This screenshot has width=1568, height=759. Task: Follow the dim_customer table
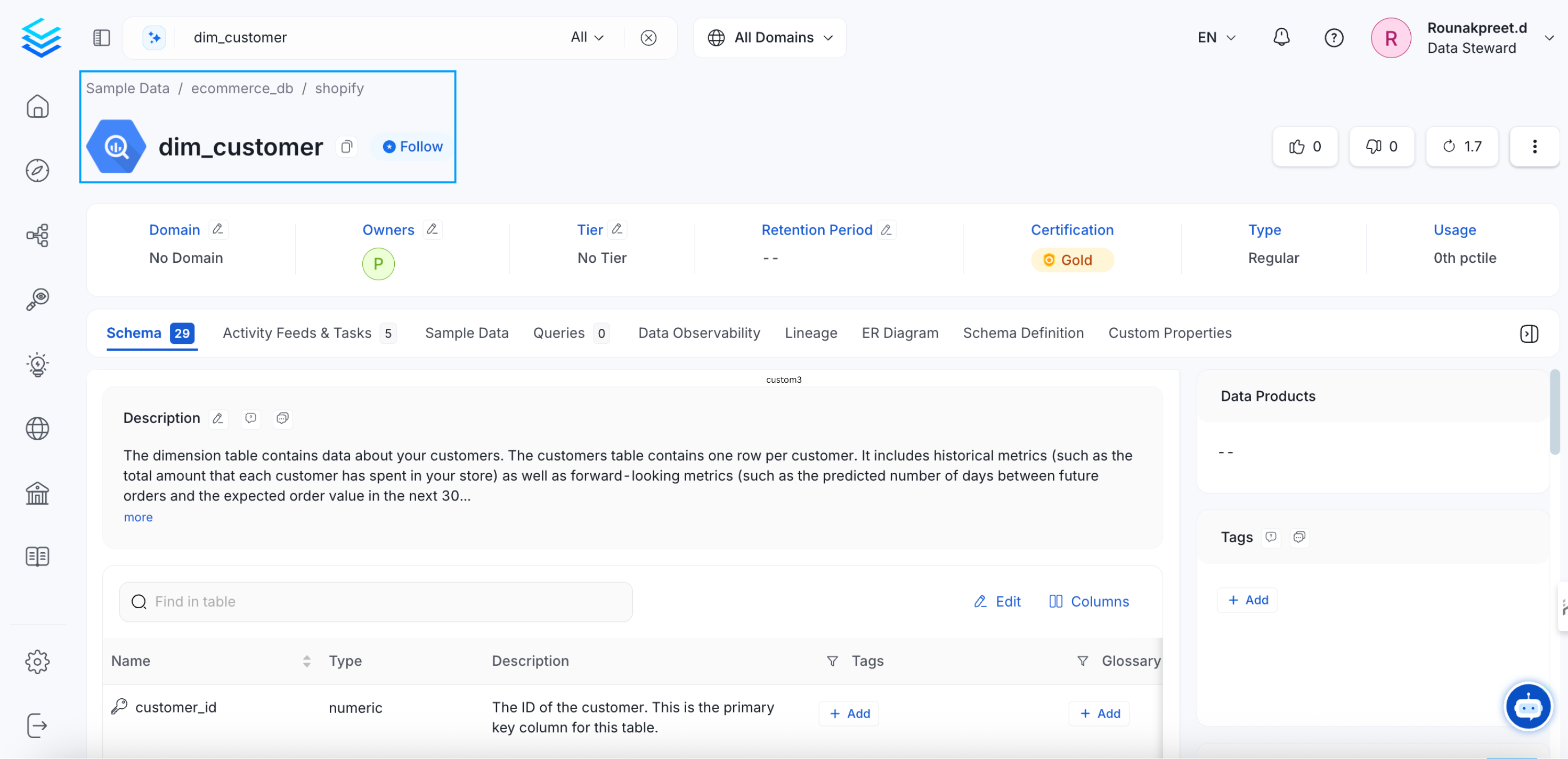pyautogui.click(x=412, y=146)
